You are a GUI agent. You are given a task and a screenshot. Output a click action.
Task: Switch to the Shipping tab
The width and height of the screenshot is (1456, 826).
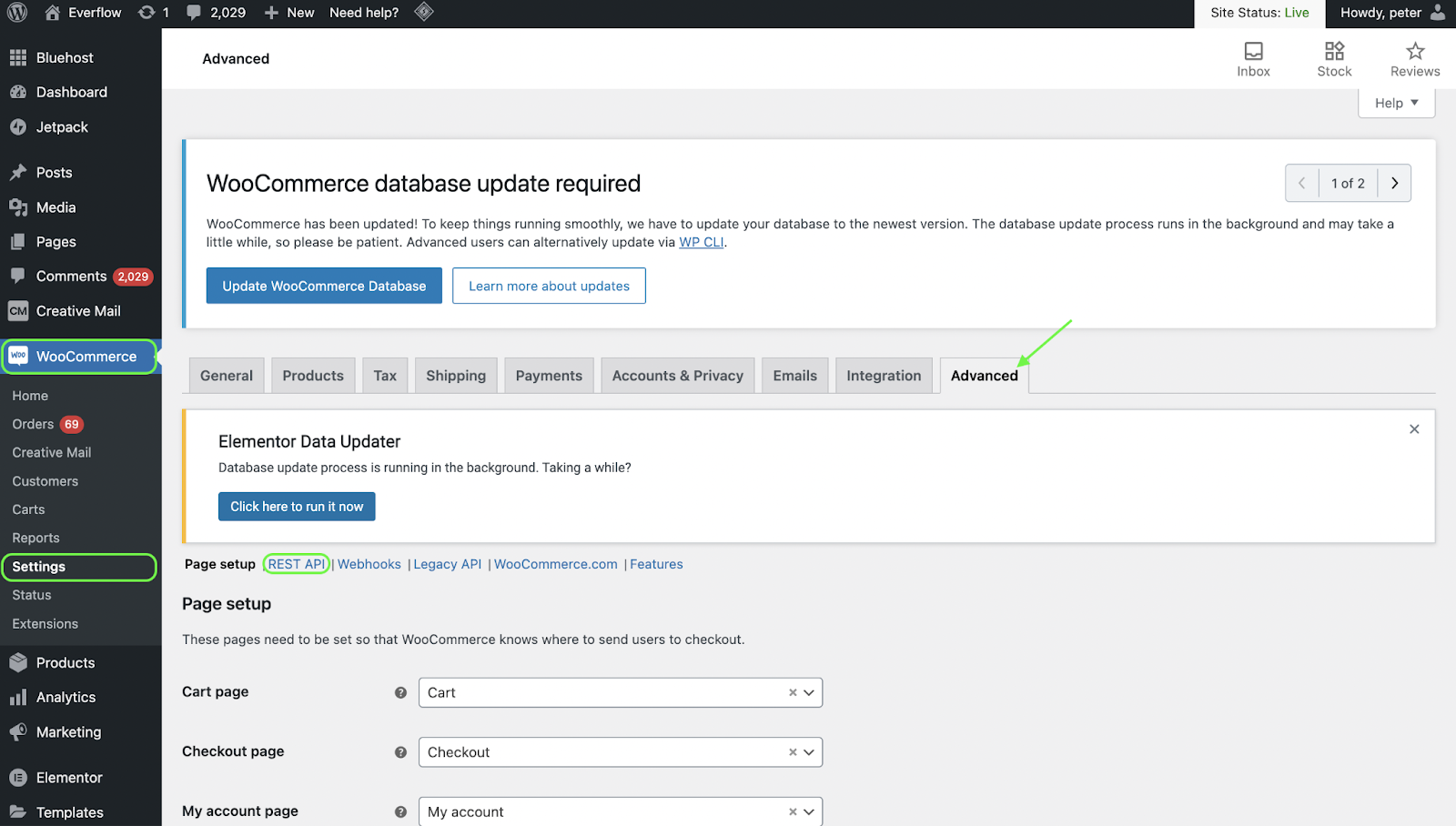456,376
